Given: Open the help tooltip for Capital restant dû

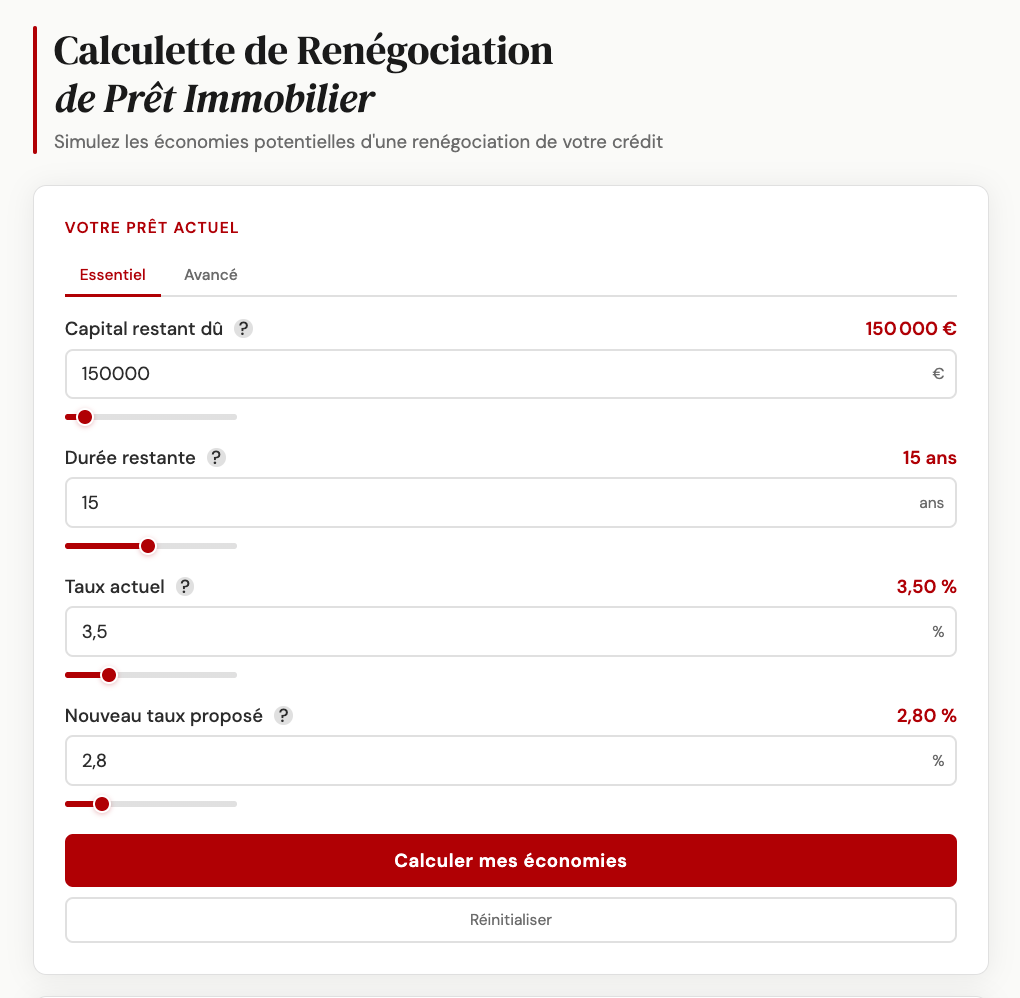Looking at the screenshot, I should (x=241, y=328).
